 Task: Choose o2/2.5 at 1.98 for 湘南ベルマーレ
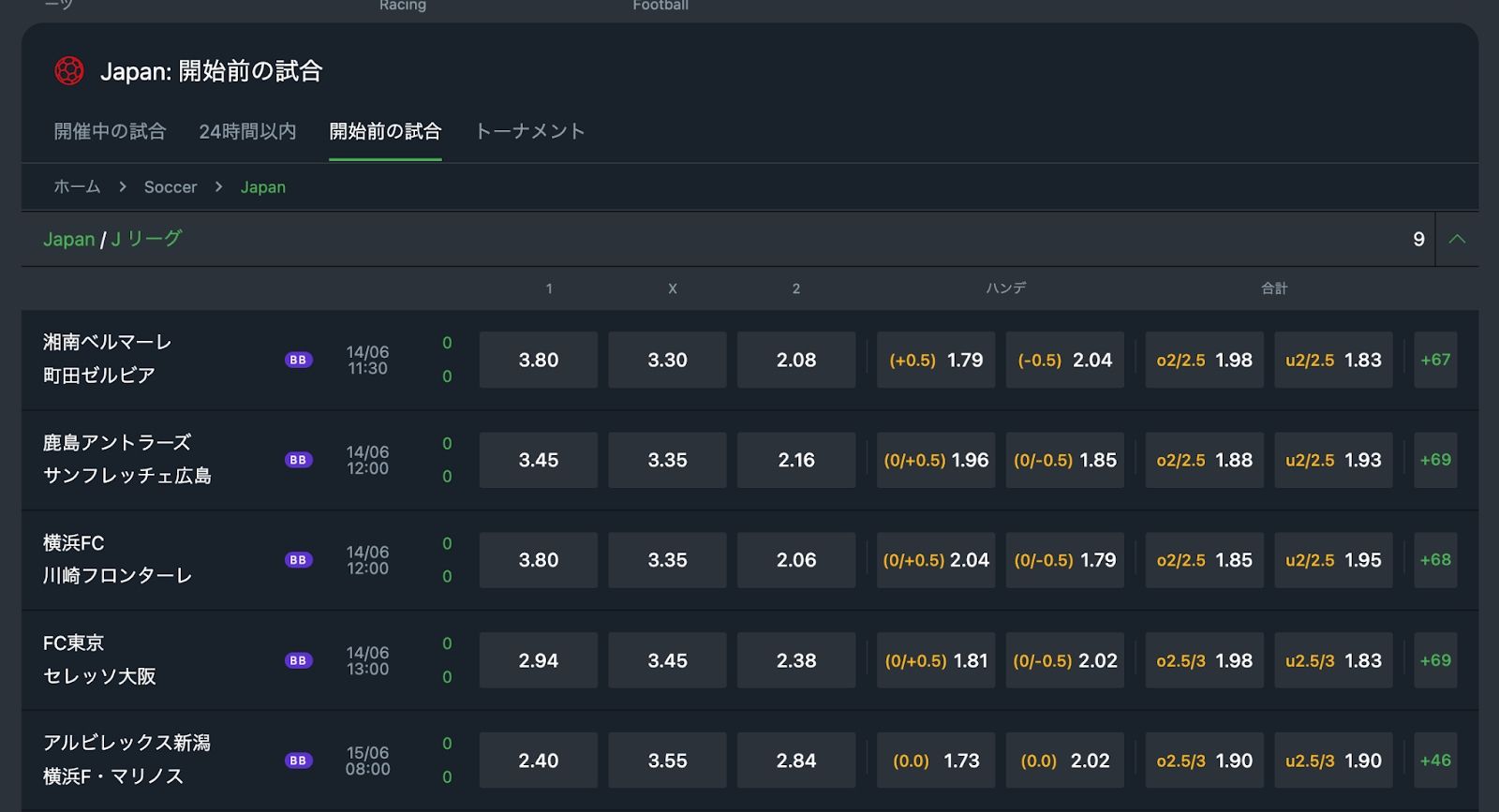[x=1205, y=360]
